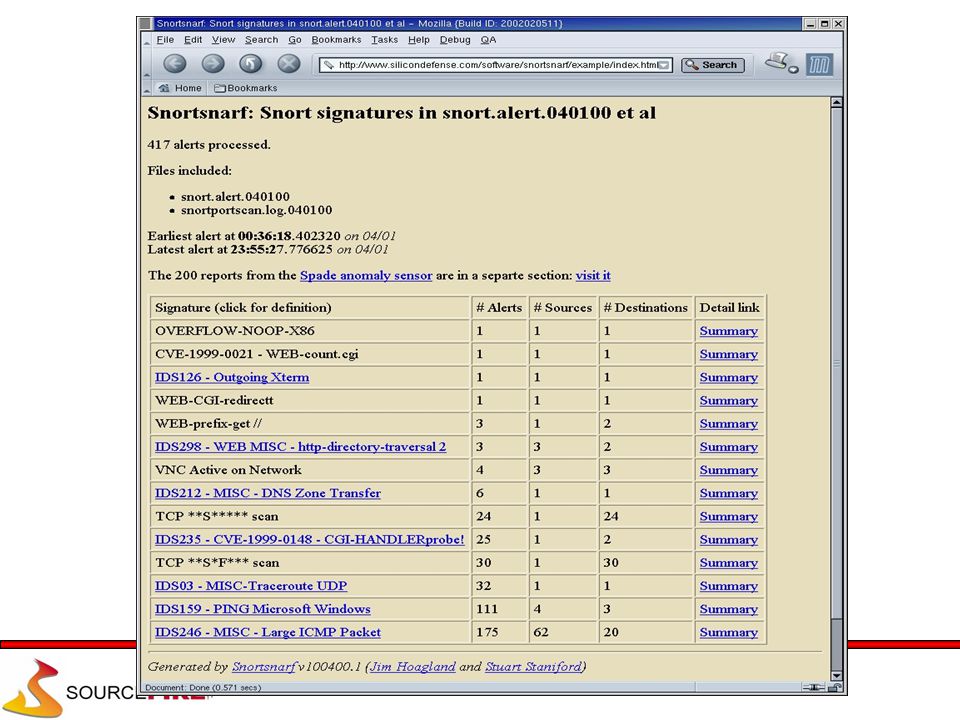Open IDS159 - PING Microsoft Windows link
This screenshot has width=960, height=720.
263,609
